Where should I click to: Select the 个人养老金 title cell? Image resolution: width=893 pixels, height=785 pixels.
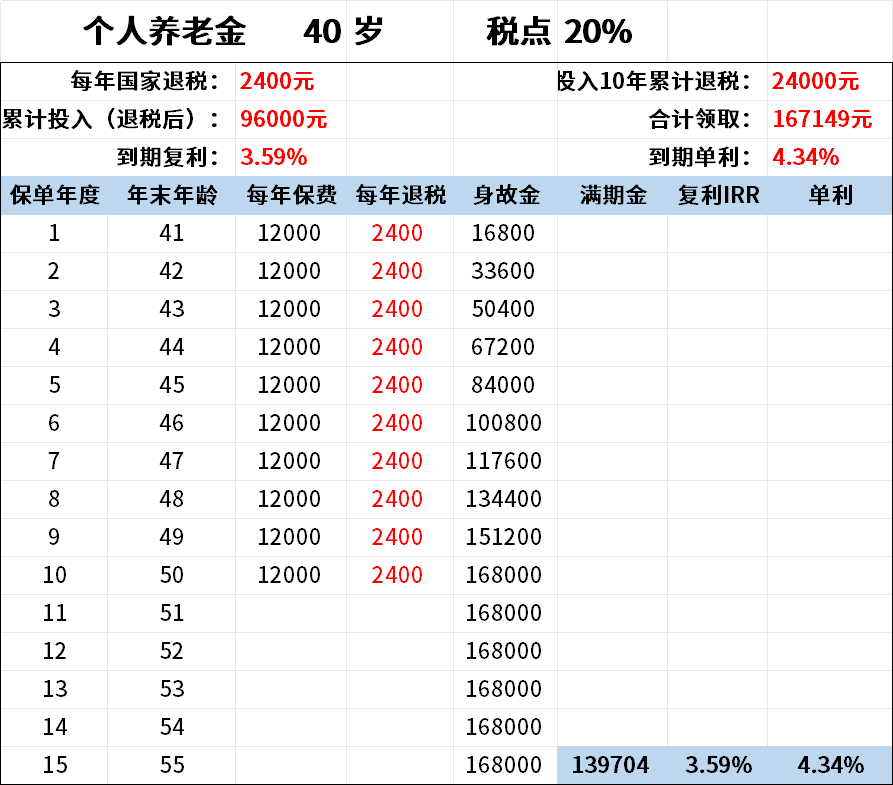click(164, 32)
